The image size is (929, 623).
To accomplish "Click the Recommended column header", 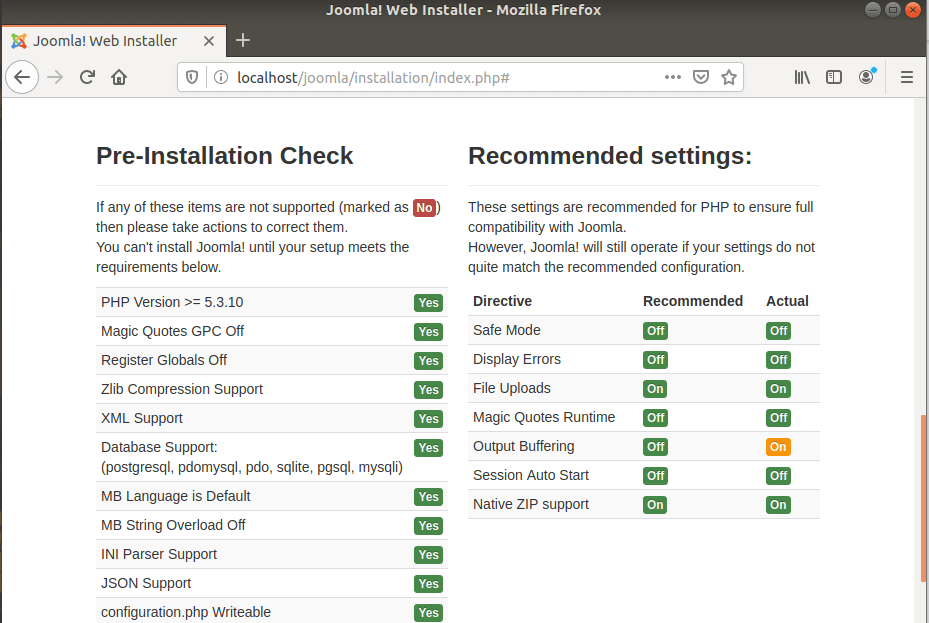I will click(693, 301).
